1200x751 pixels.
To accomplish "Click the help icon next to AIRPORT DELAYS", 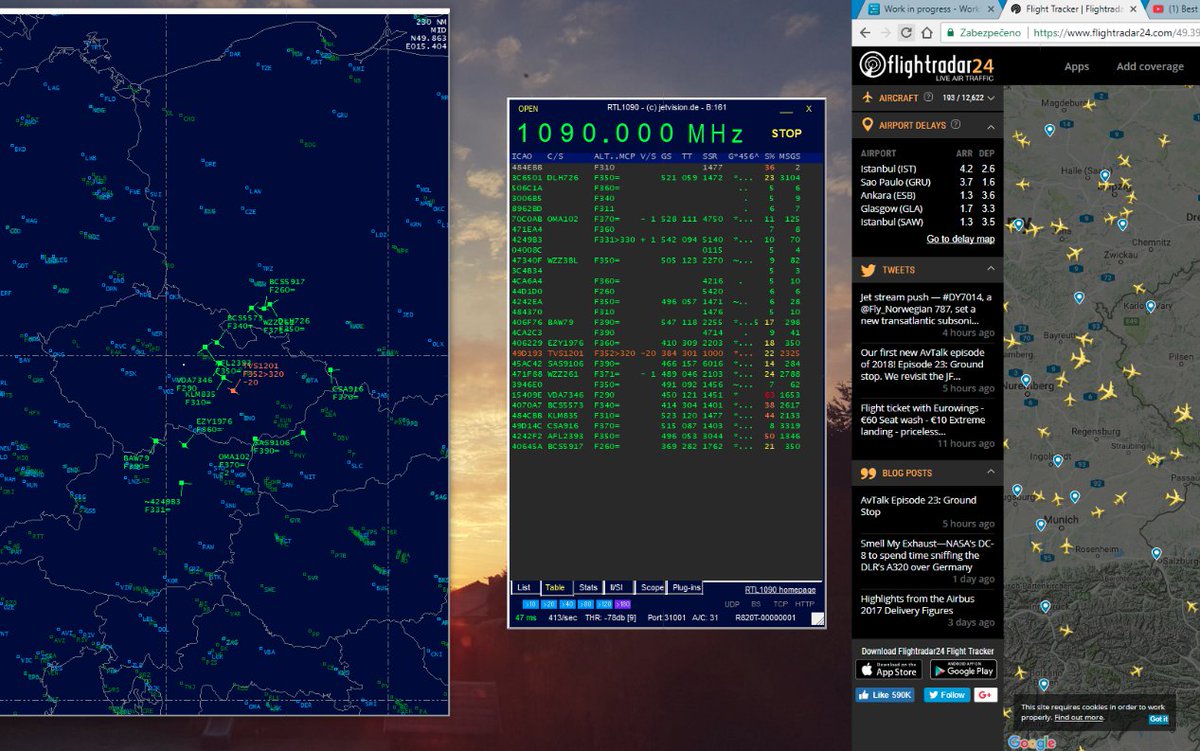I will point(955,125).
